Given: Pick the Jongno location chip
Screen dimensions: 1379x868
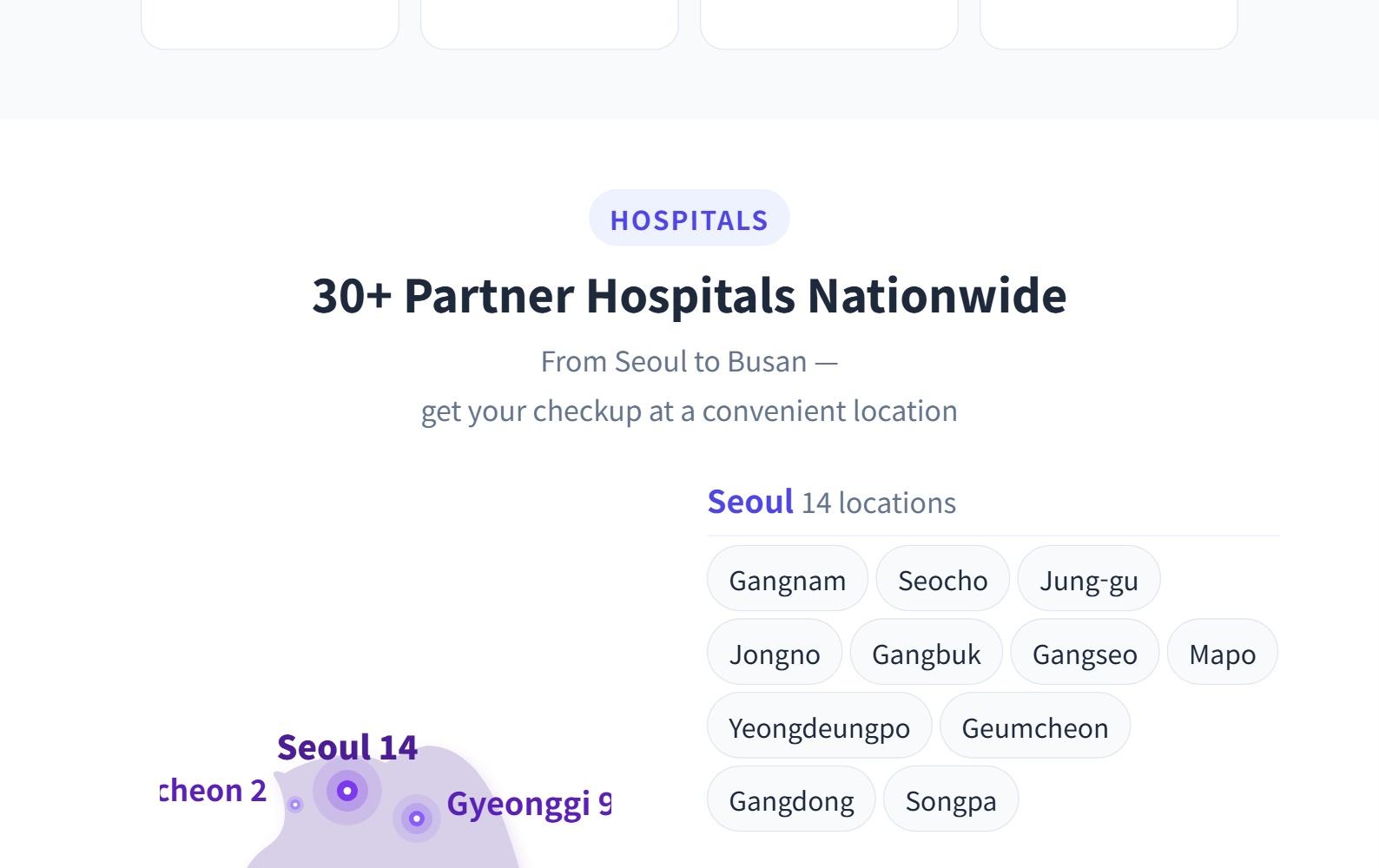Looking at the screenshot, I should [x=774, y=653].
